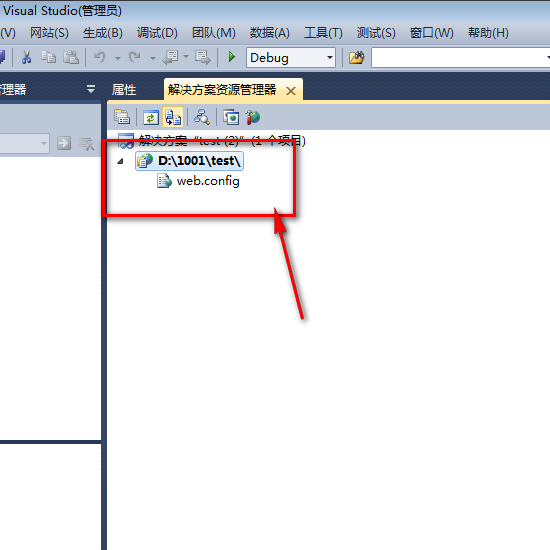The width and height of the screenshot is (550, 550).
Task: Click the Undo arrow icon
Action: pyautogui.click(x=100, y=57)
